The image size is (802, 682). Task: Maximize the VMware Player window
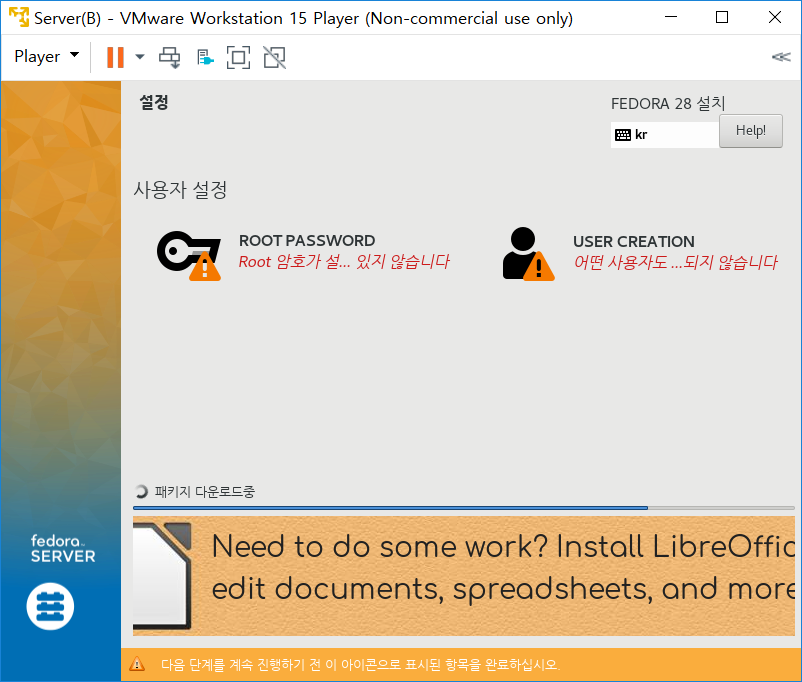(722, 17)
